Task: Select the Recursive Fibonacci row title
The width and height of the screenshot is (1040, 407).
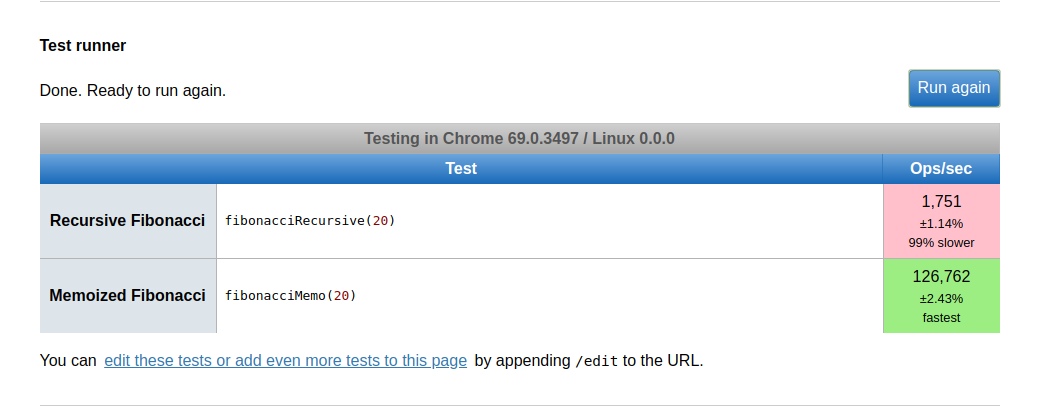Action: (x=128, y=220)
